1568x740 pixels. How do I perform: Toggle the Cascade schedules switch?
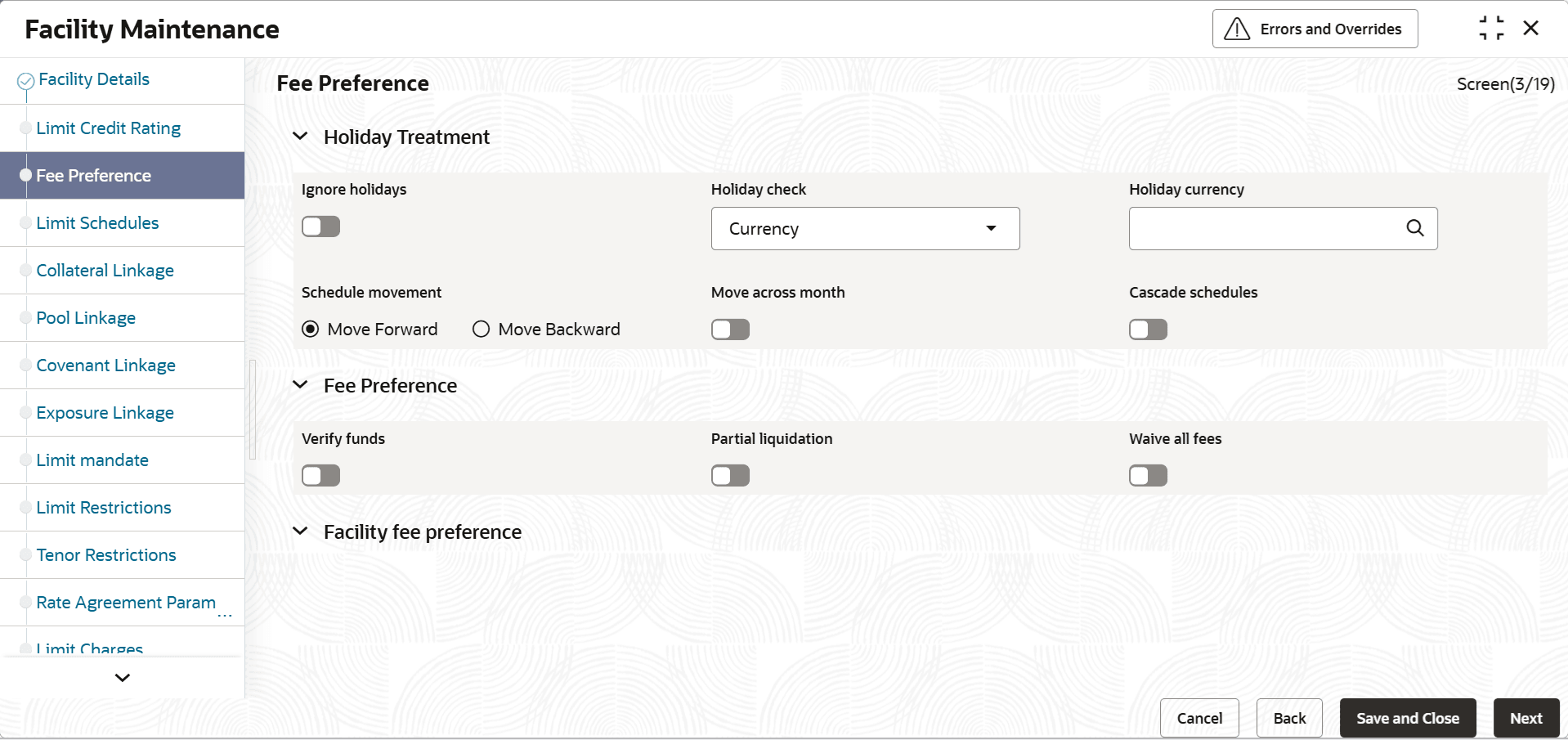pos(1148,330)
